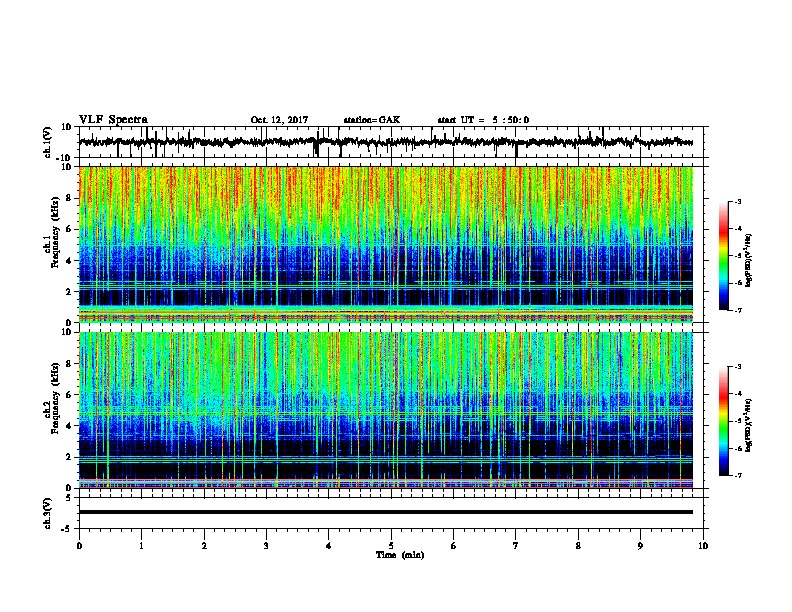Click the '-7' tick on lower colorbar
The height and width of the screenshot is (612, 792).
(x=737, y=475)
